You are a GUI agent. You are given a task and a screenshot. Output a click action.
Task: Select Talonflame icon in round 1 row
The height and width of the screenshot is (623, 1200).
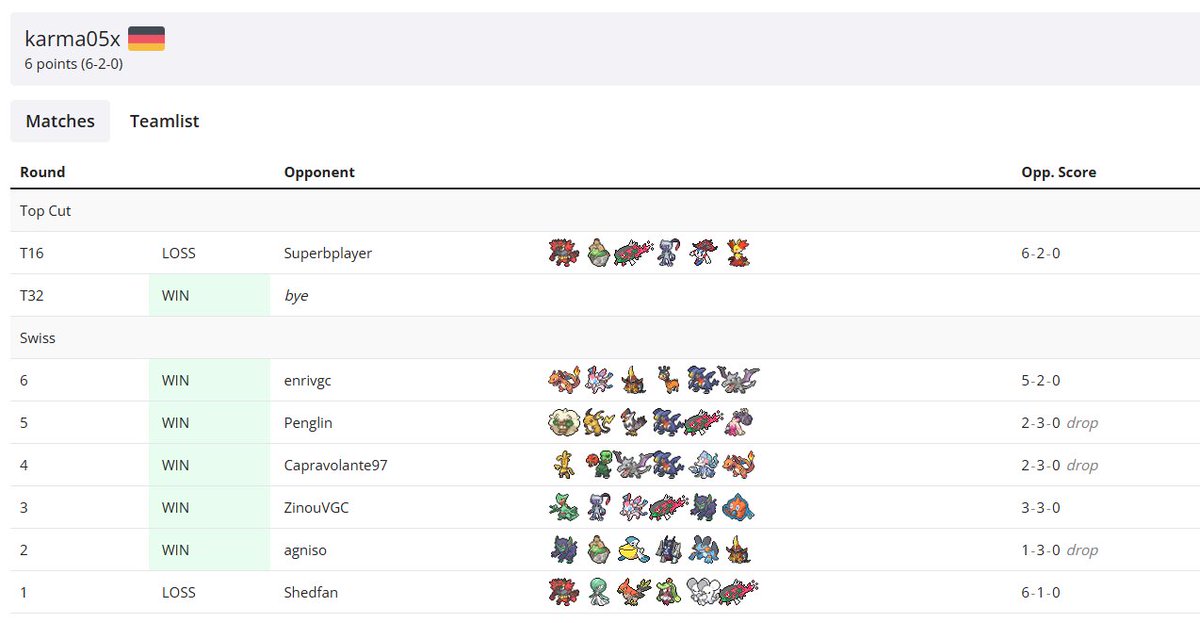633,592
